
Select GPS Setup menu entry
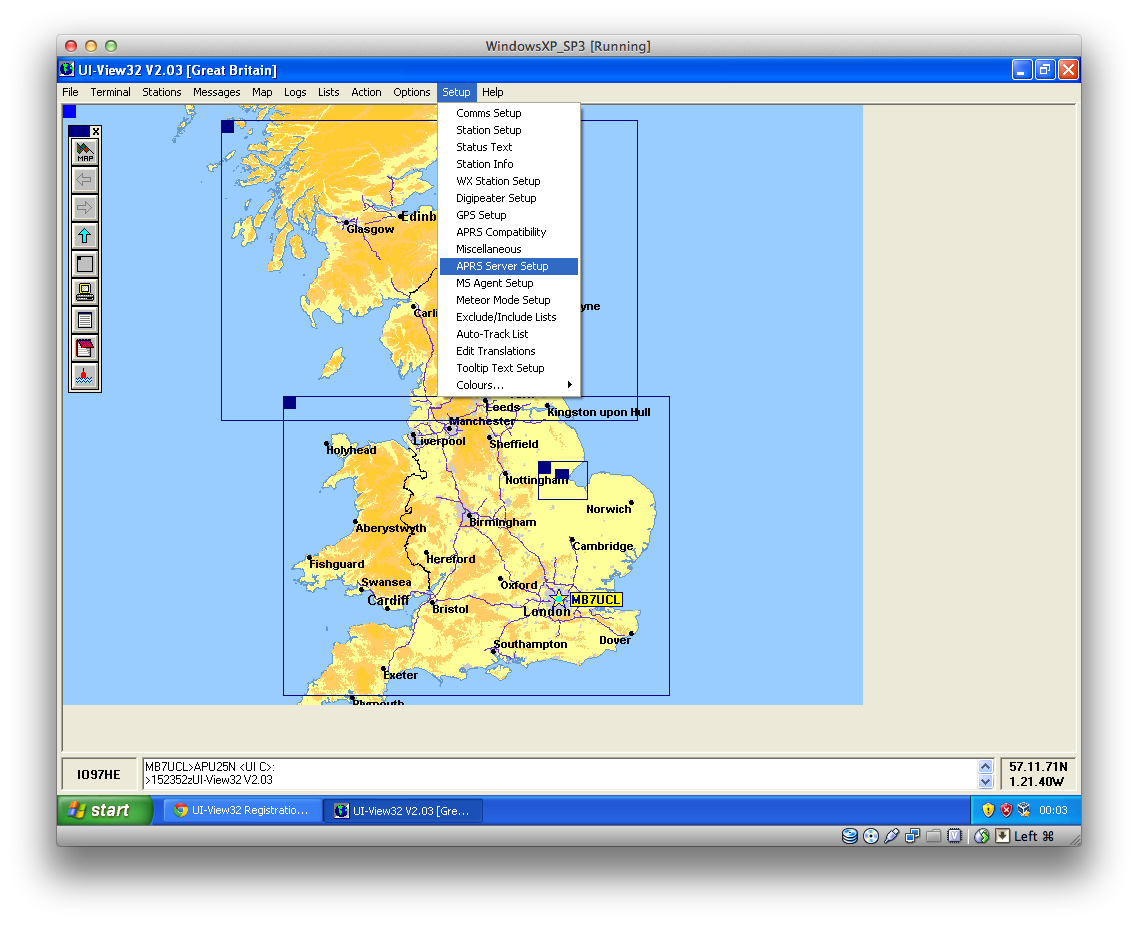pyautogui.click(x=509, y=215)
